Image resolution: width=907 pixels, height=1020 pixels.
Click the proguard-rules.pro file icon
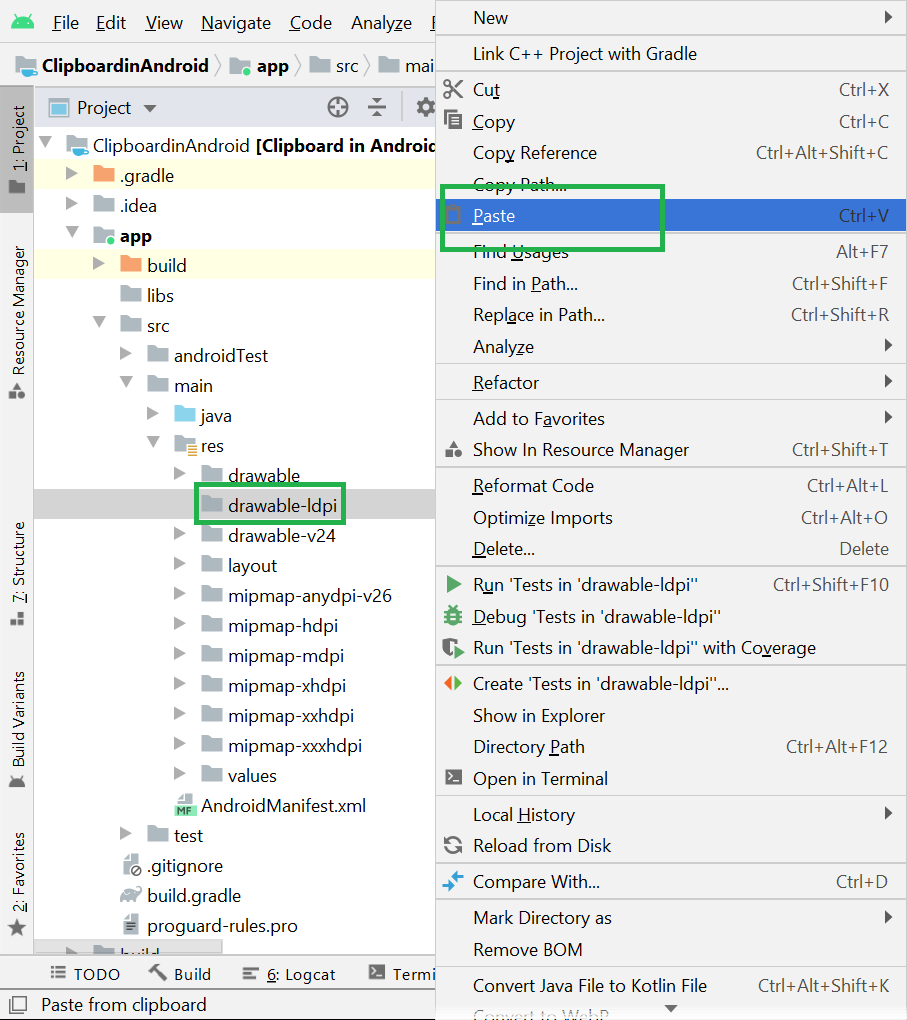coord(131,925)
